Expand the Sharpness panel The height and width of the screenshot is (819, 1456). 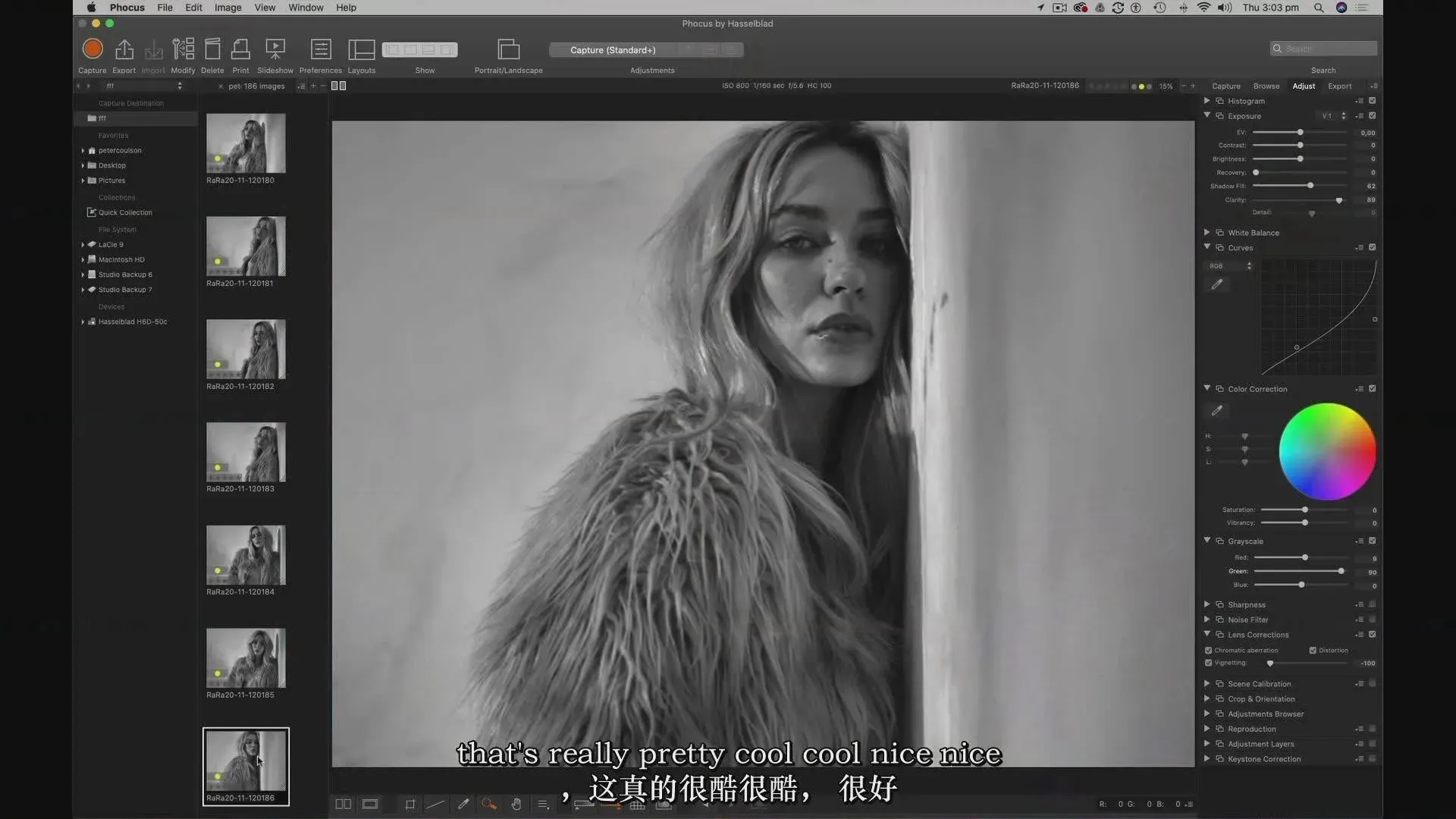point(1207,604)
